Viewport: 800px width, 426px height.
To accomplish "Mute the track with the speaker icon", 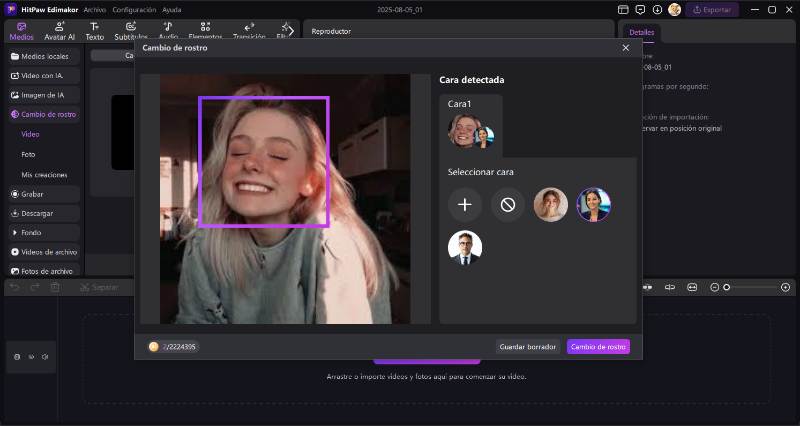I will (x=45, y=357).
